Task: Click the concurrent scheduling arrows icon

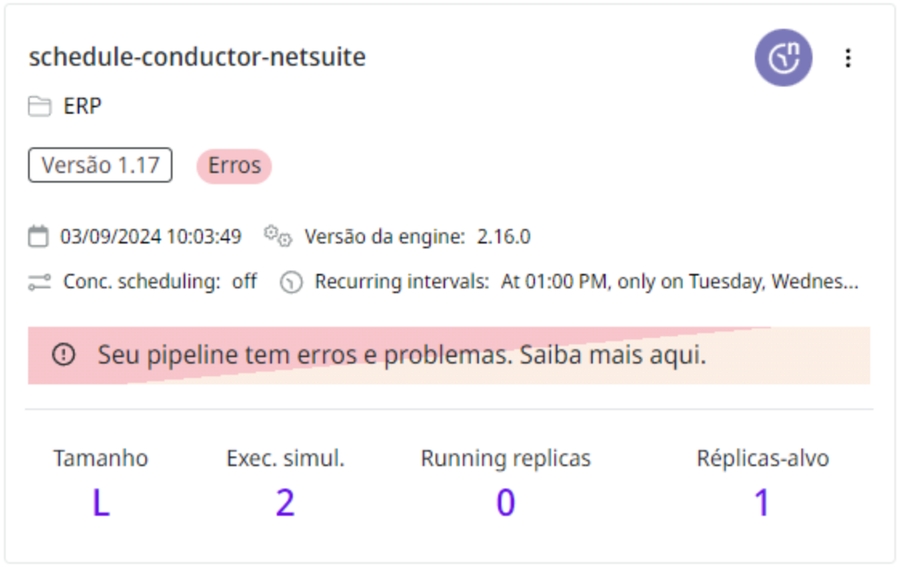Action: coord(39,282)
